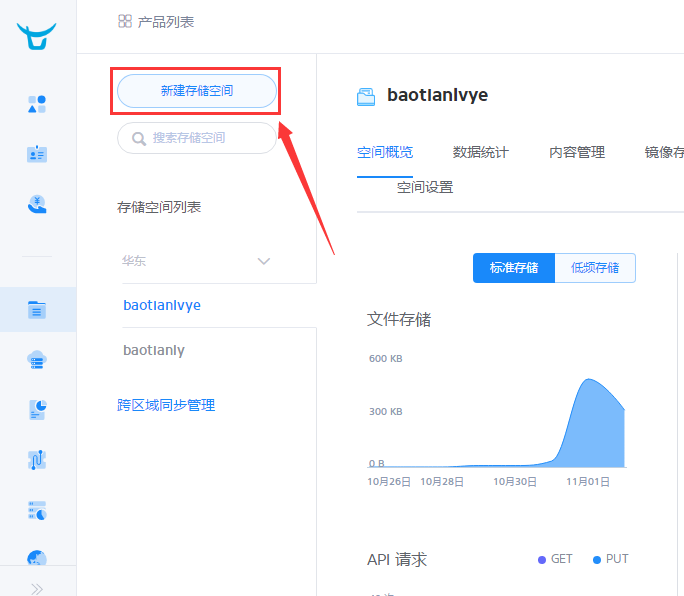Screen dimensions: 684x596
Task: Toggle the GET legend series
Action: (555, 559)
